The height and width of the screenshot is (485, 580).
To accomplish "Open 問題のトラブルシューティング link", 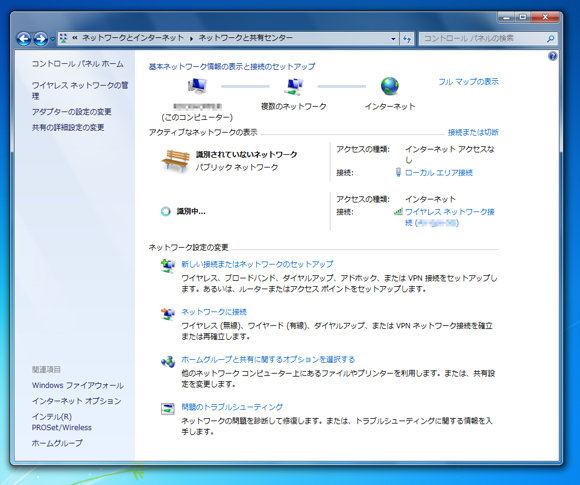I will (232, 407).
